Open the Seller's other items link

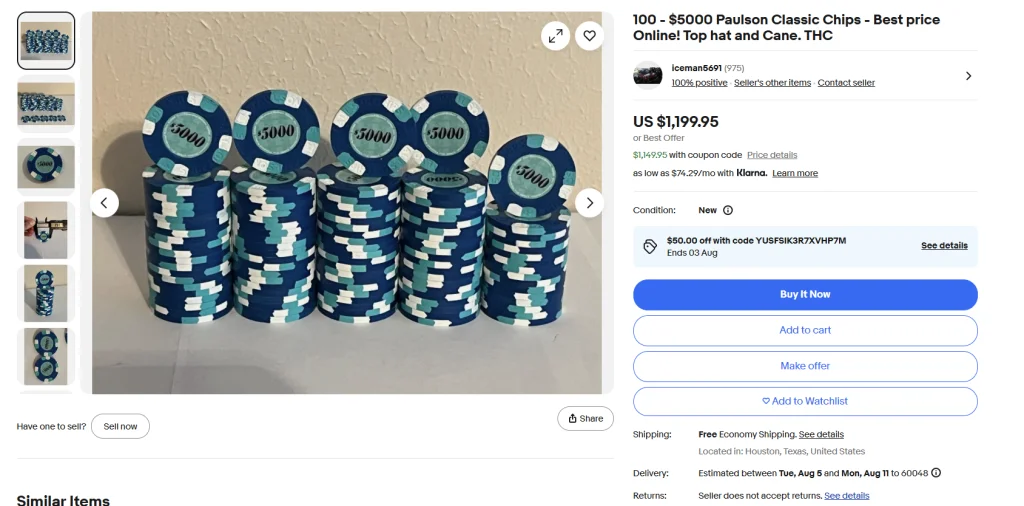click(772, 83)
